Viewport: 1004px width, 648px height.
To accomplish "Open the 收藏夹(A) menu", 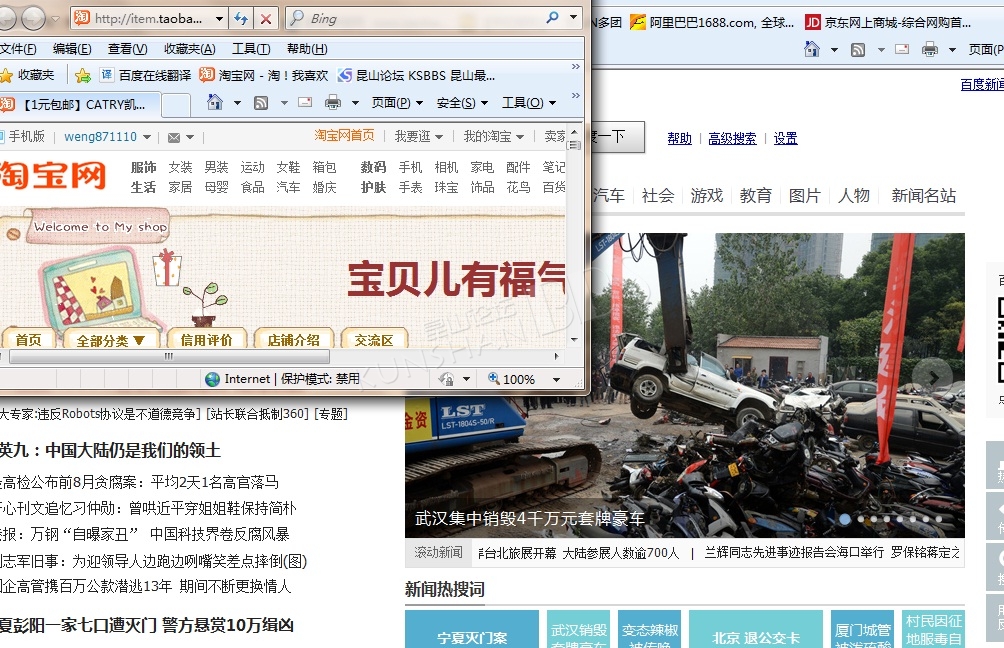I will [190, 49].
